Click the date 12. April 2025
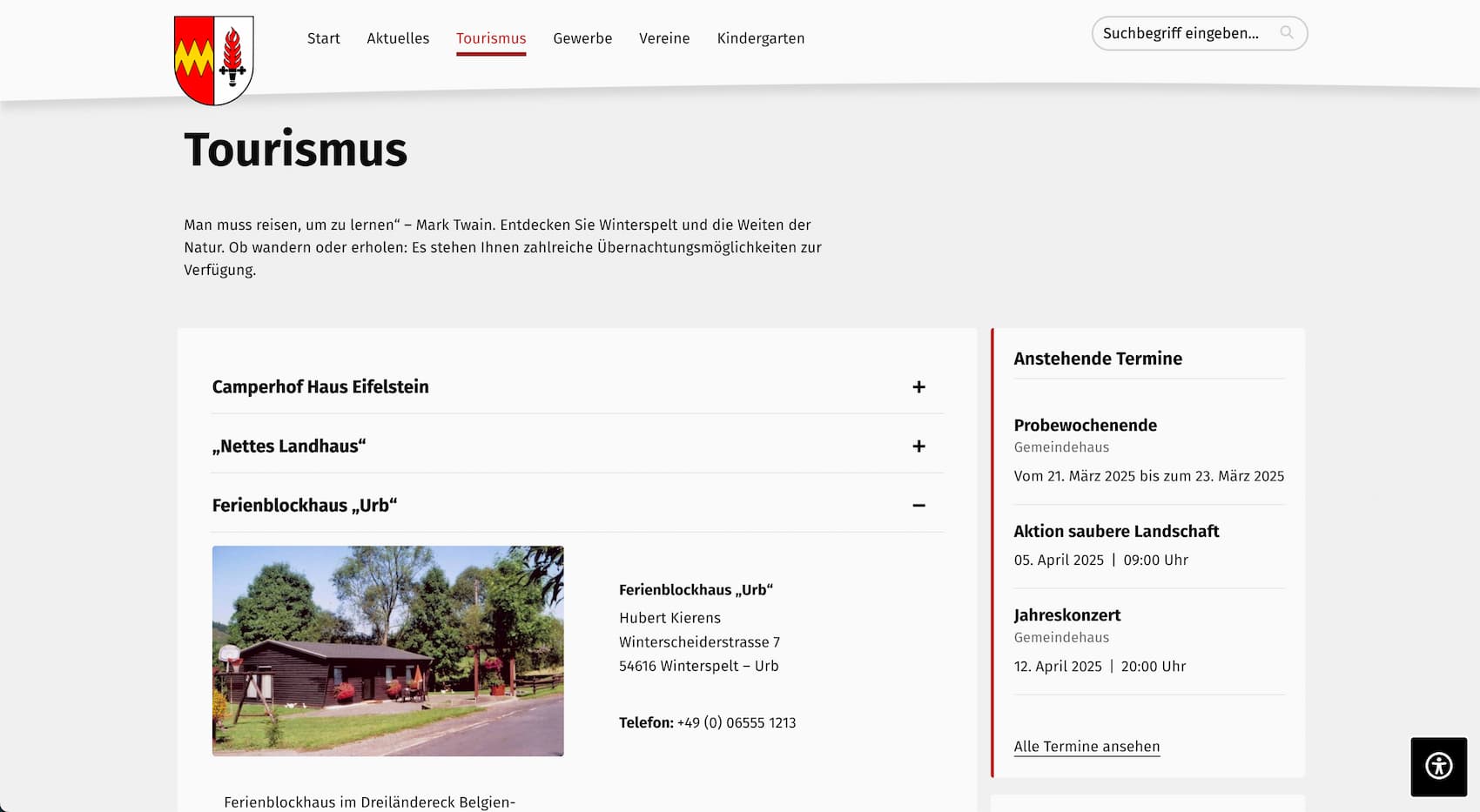The image size is (1480, 812). [1058, 667]
